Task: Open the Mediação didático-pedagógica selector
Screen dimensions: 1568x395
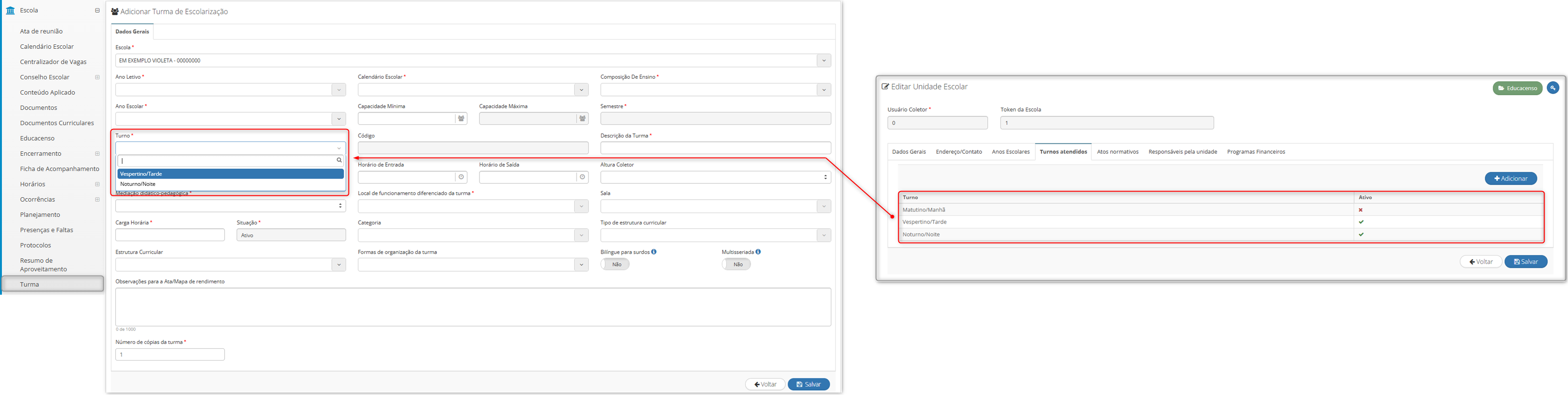Action: pyautogui.click(x=231, y=206)
